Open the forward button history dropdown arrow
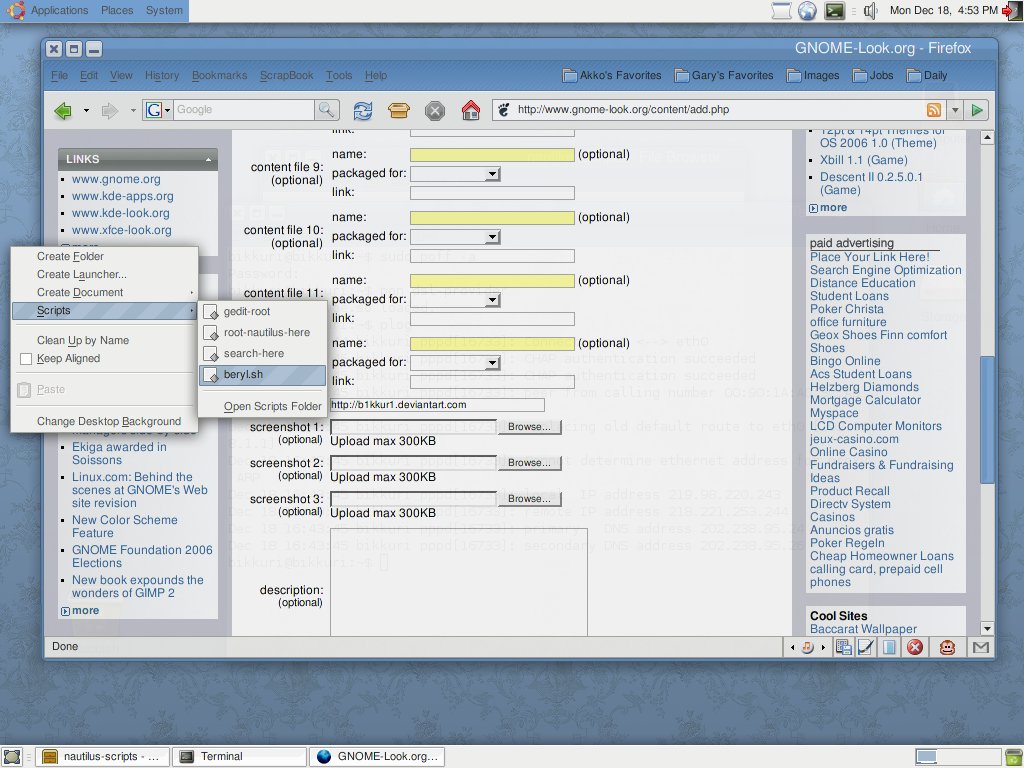 [x=133, y=110]
